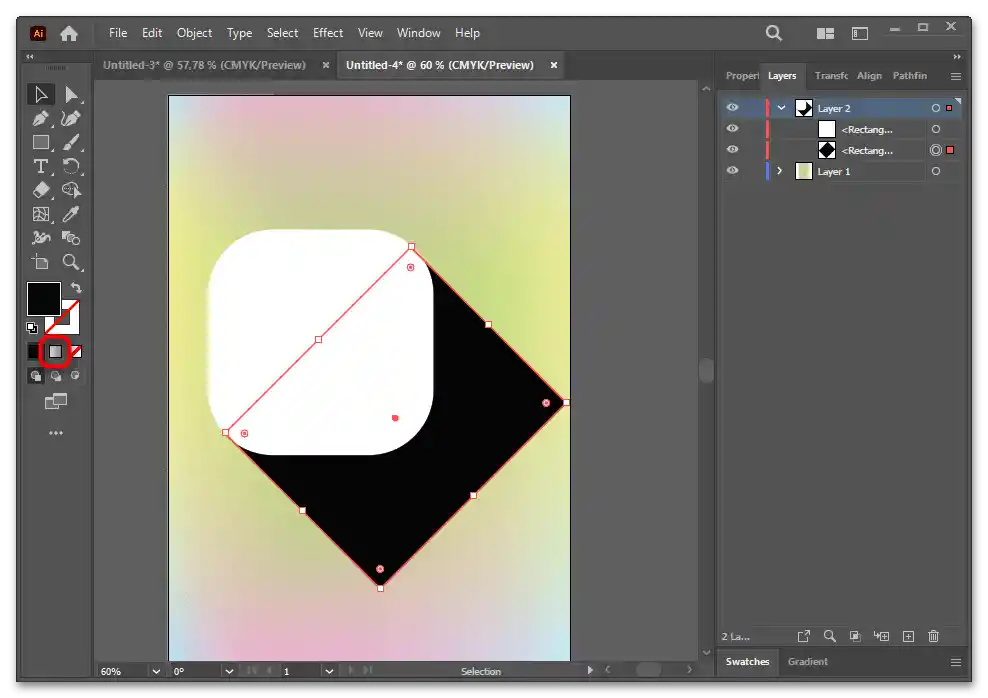Choose the Type tool
Viewport: 988px width, 698px height.
tap(41, 166)
